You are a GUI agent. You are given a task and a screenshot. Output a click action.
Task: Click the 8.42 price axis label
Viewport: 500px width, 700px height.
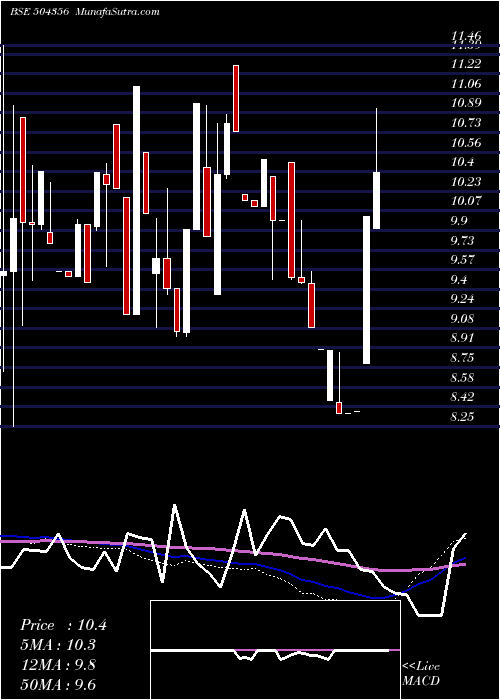click(462, 397)
